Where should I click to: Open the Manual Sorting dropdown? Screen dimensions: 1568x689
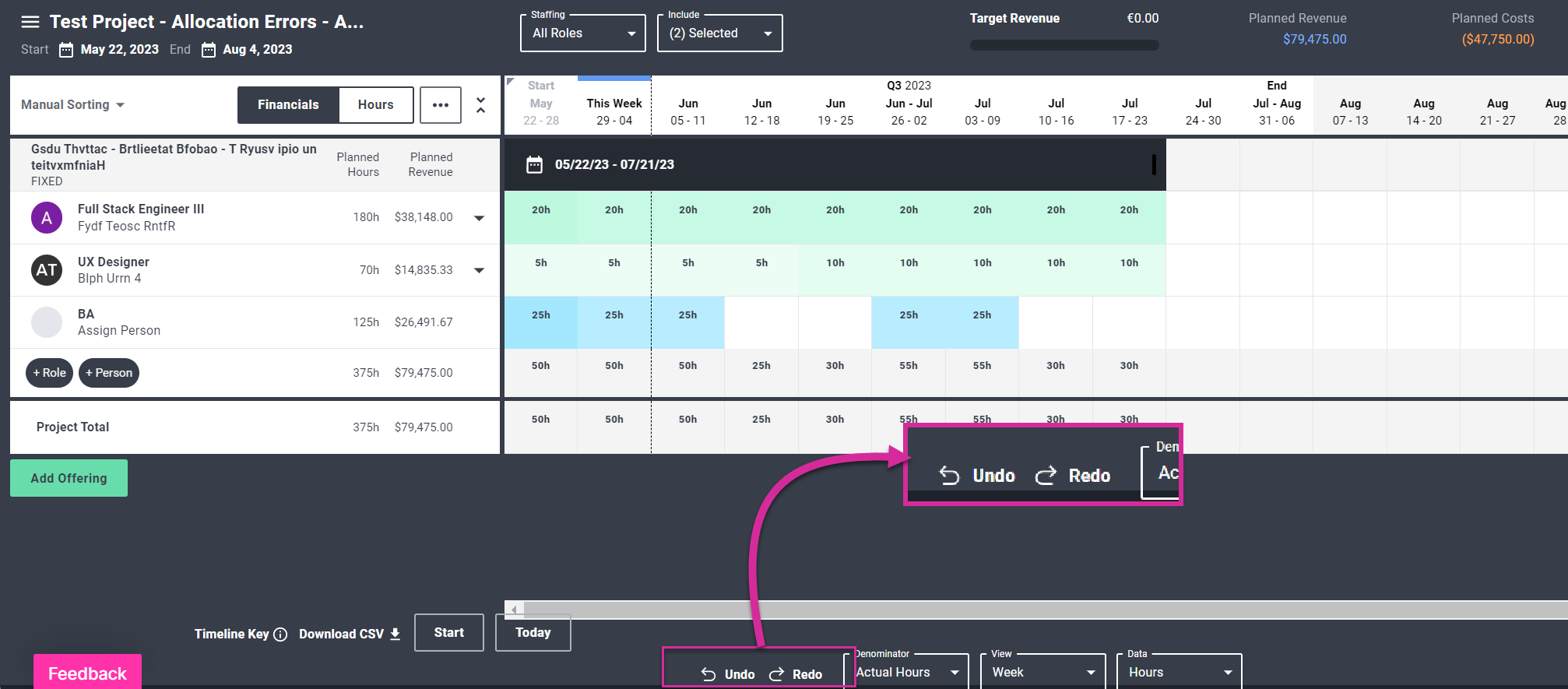73,105
